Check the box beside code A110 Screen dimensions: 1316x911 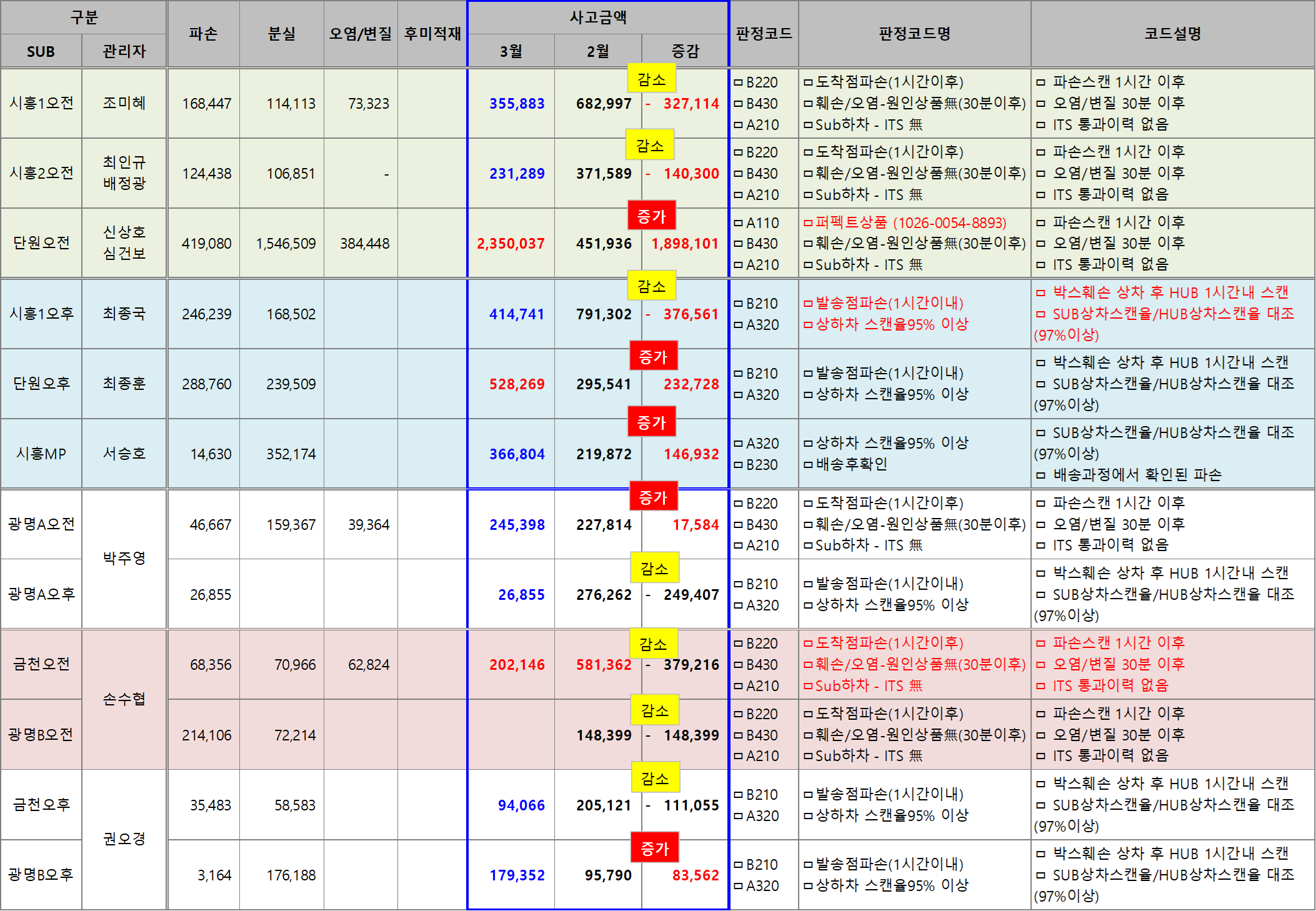click(738, 223)
